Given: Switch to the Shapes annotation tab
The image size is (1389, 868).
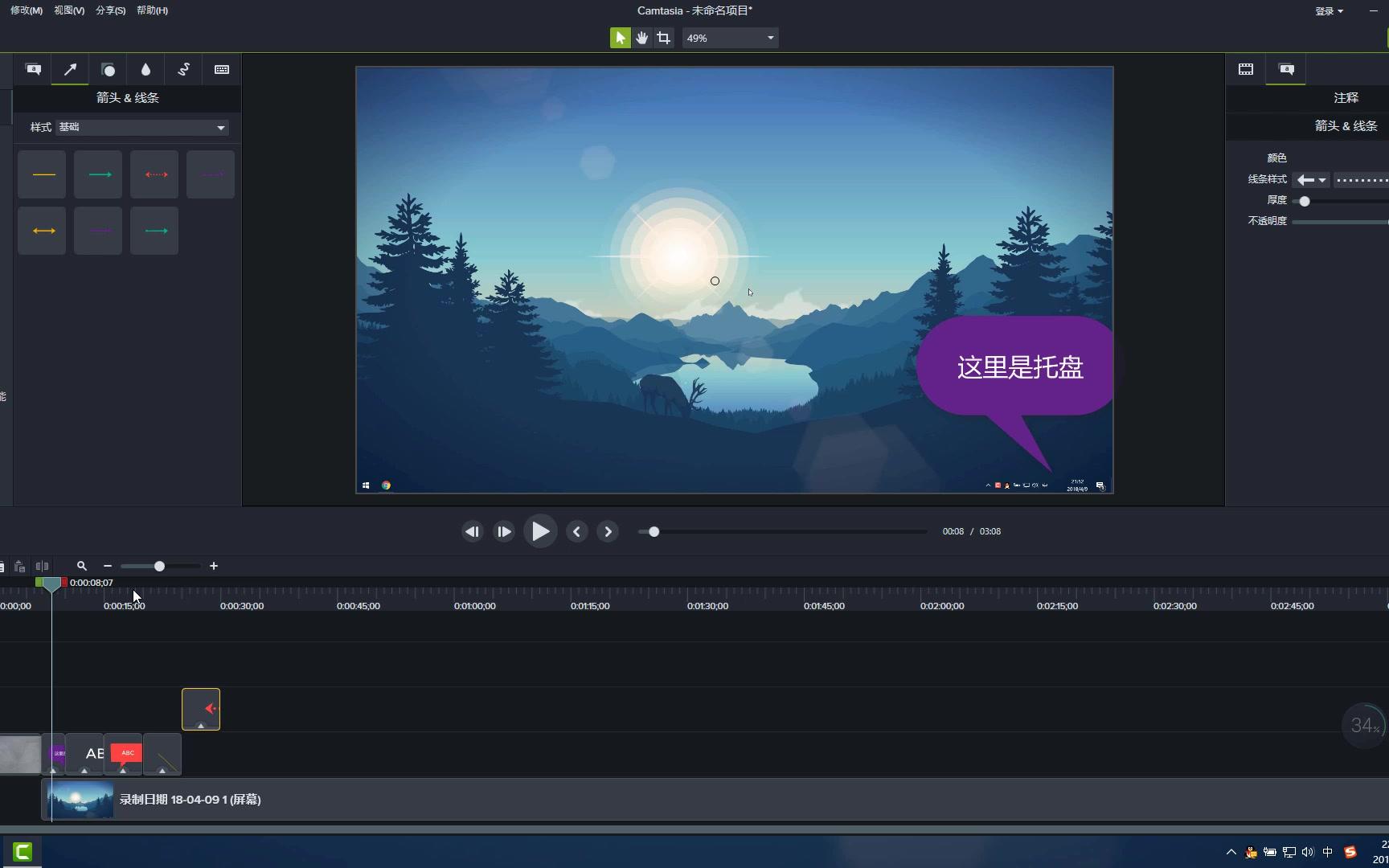Looking at the screenshot, I should pos(108,69).
